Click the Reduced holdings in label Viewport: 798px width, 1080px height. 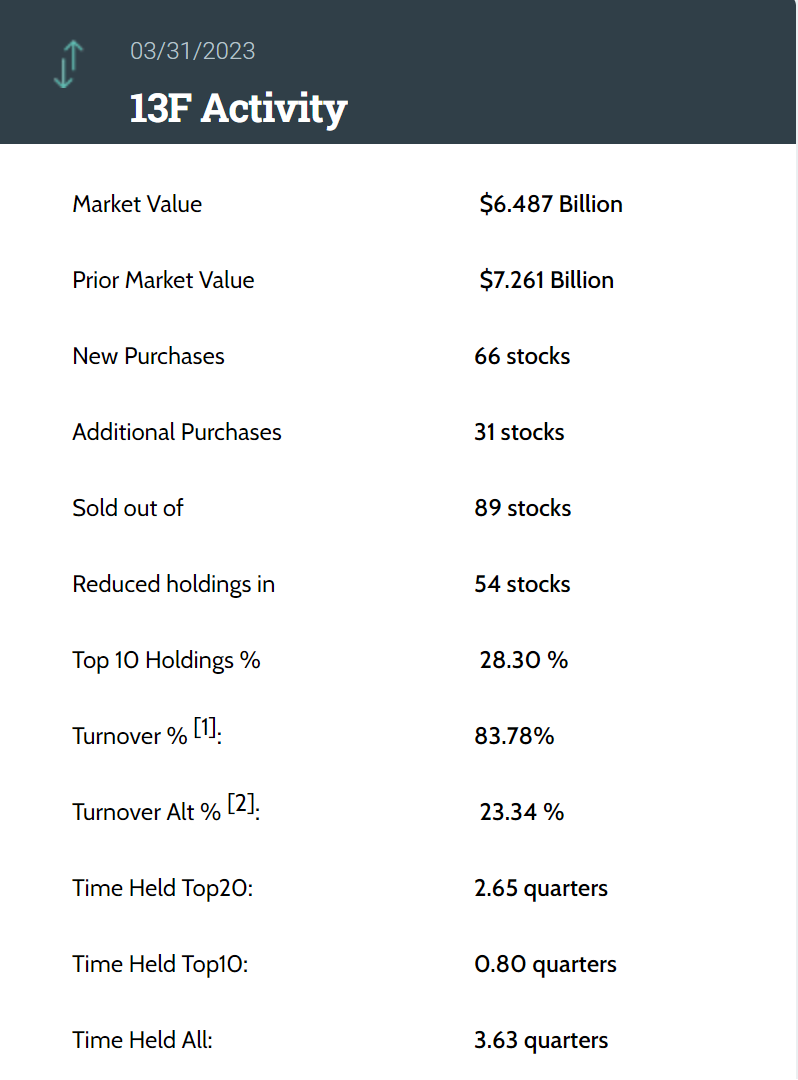(173, 584)
